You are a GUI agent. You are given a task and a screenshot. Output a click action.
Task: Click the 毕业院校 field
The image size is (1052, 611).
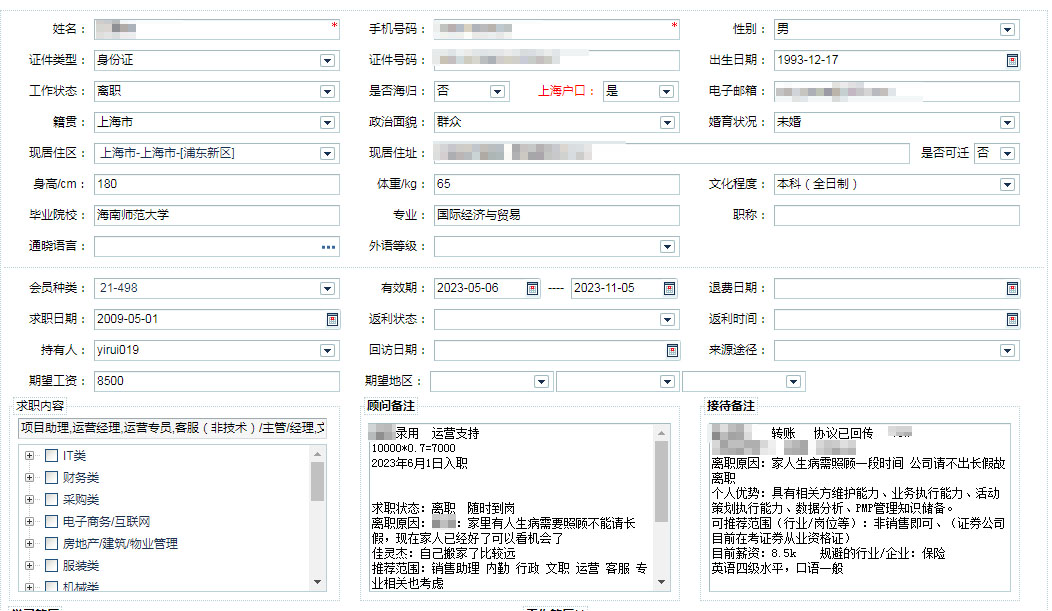pyautogui.click(x=217, y=215)
